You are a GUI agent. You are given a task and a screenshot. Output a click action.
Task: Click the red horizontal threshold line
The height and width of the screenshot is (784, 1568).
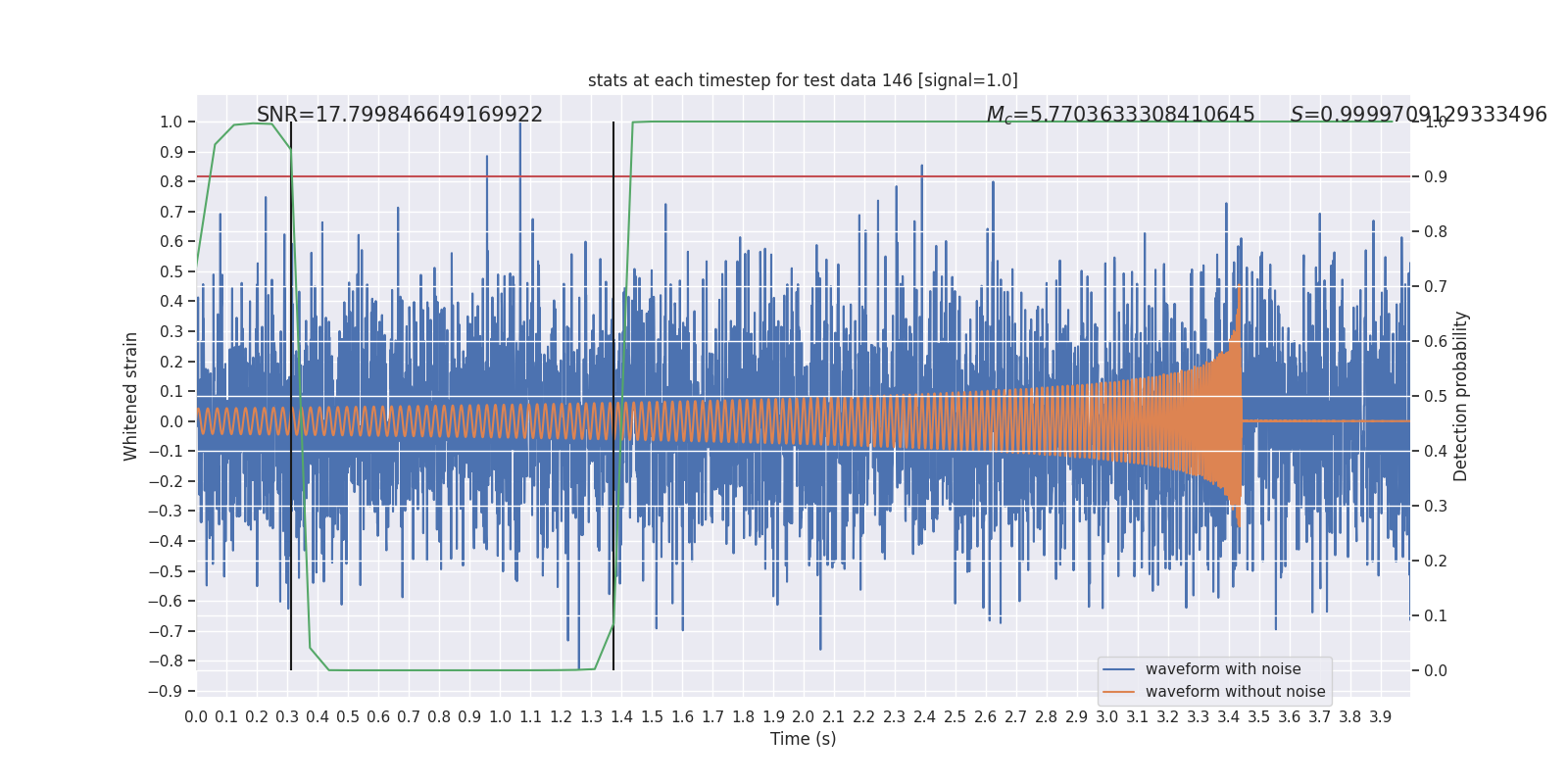pos(803,176)
